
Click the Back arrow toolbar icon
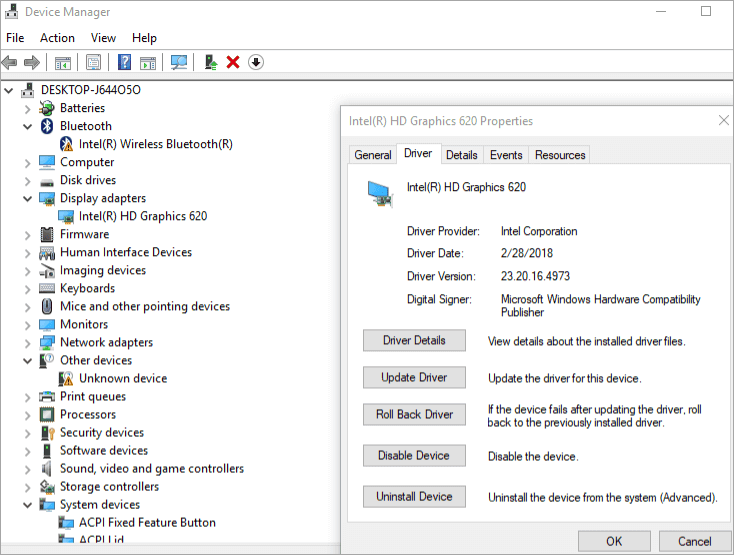coord(9,62)
